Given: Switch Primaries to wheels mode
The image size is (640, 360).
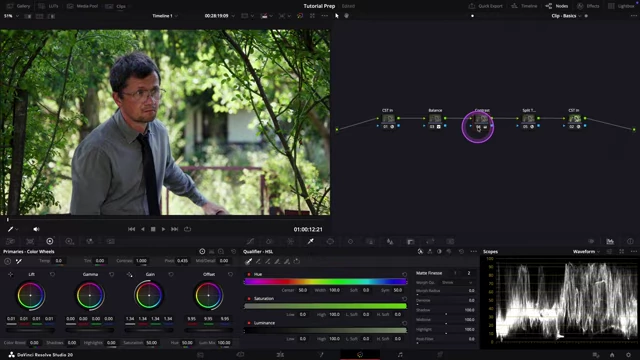Looking at the screenshot, I should tap(202, 251).
